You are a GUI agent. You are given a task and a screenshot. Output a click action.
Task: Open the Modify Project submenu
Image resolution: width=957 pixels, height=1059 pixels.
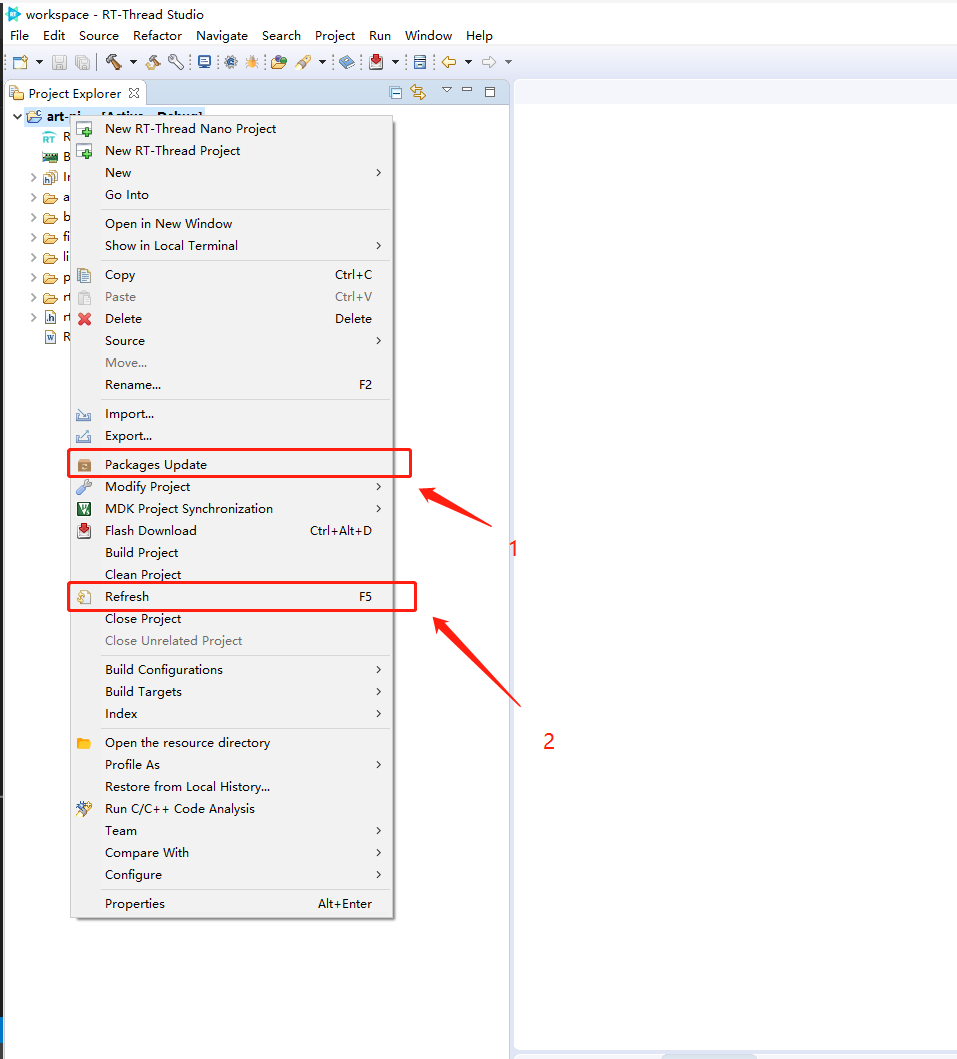[232, 487]
